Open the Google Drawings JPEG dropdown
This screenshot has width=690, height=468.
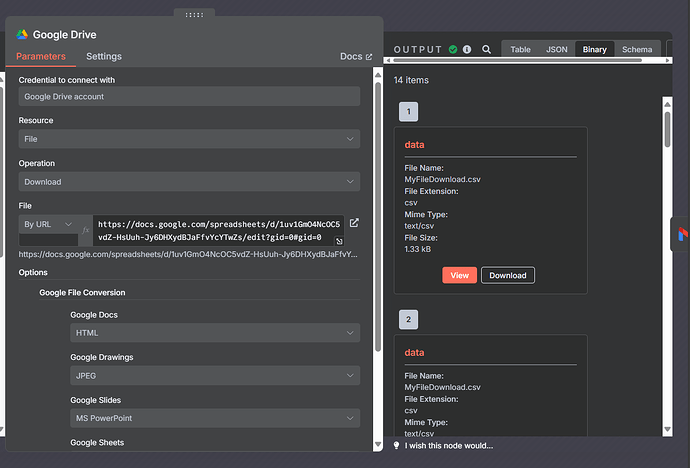(x=215, y=376)
